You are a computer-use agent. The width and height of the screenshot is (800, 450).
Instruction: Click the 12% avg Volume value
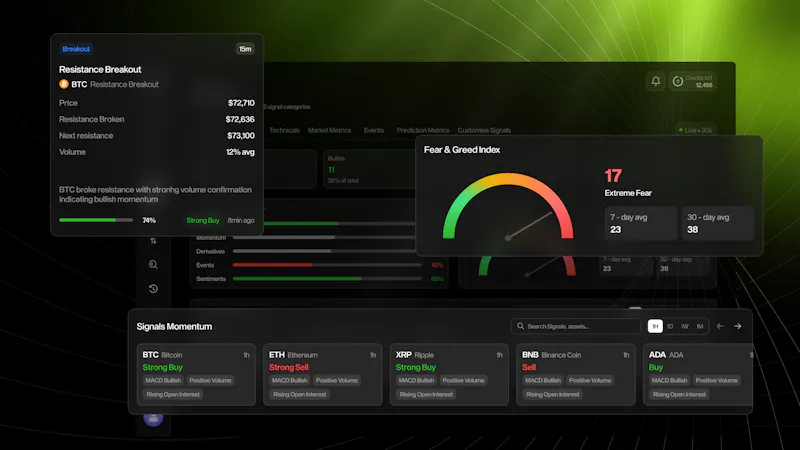click(240, 152)
